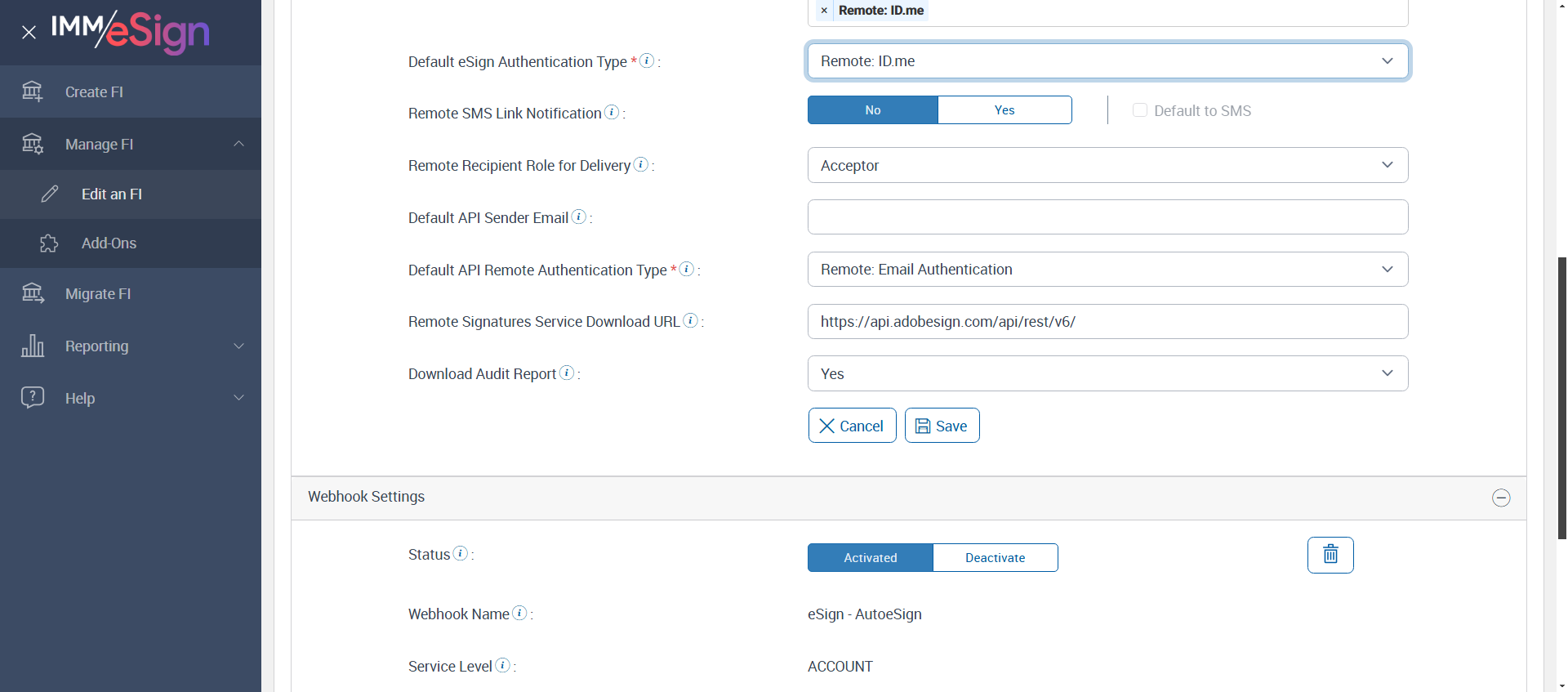
Task: Click the Save button
Action: [942, 426]
